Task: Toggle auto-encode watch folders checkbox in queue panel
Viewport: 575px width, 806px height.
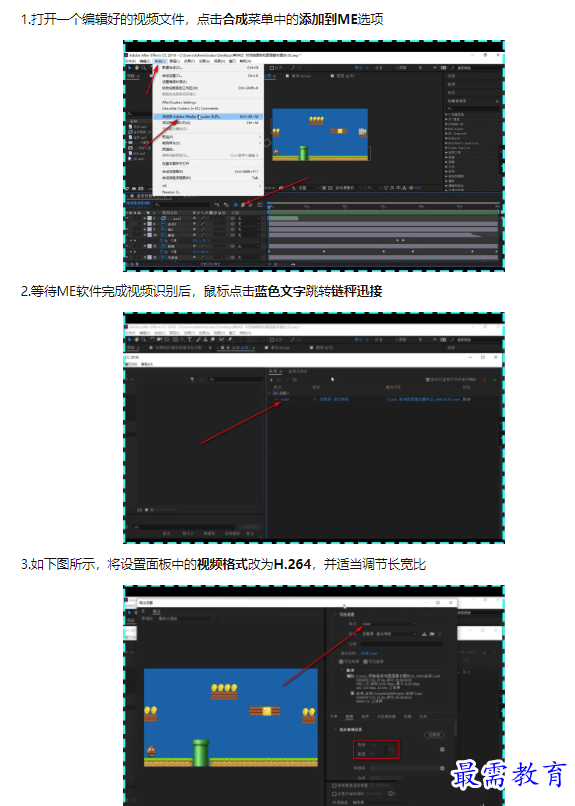Action: (428, 379)
